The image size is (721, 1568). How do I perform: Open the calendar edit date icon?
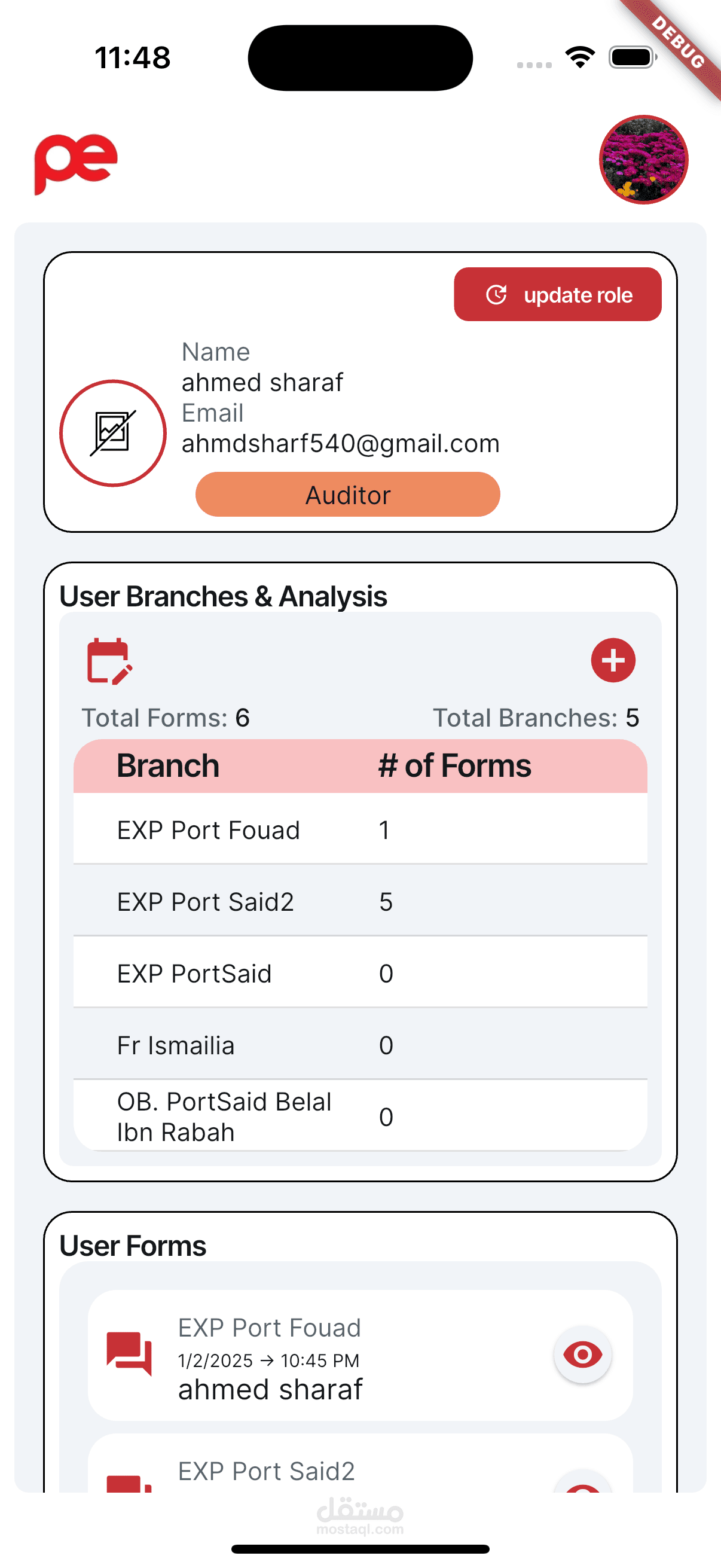[x=109, y=661]
